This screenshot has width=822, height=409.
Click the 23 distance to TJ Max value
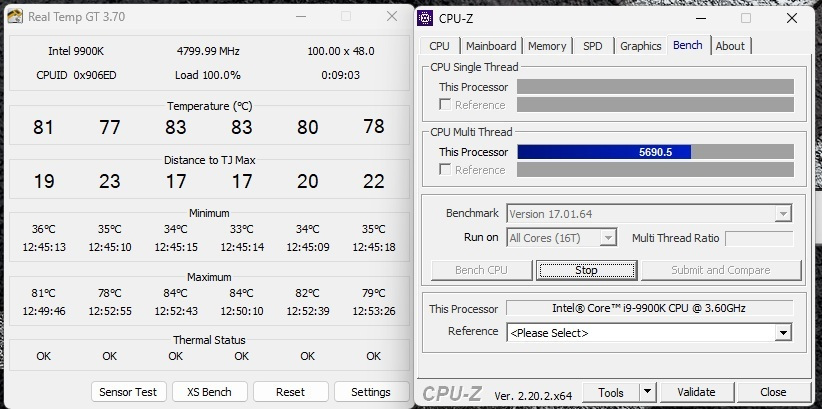(110, 181)
